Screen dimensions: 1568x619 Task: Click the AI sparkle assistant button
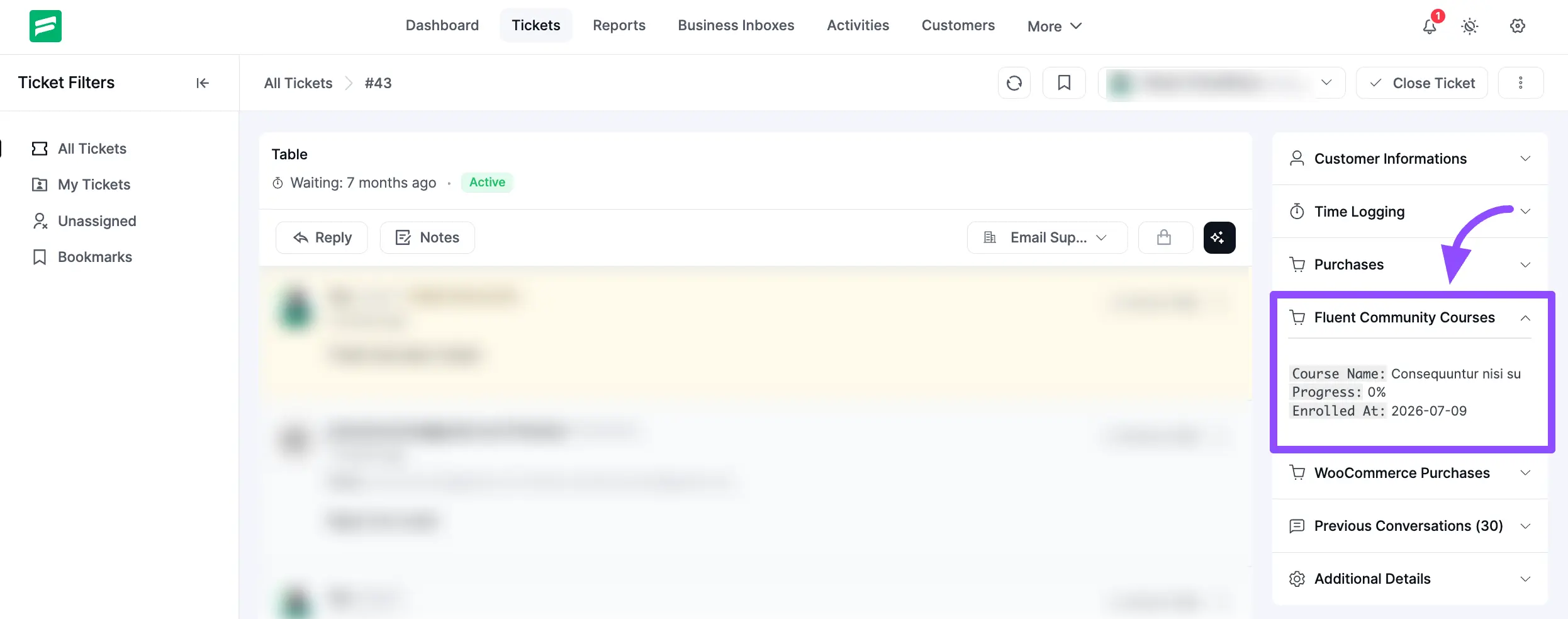[1219, 237]
